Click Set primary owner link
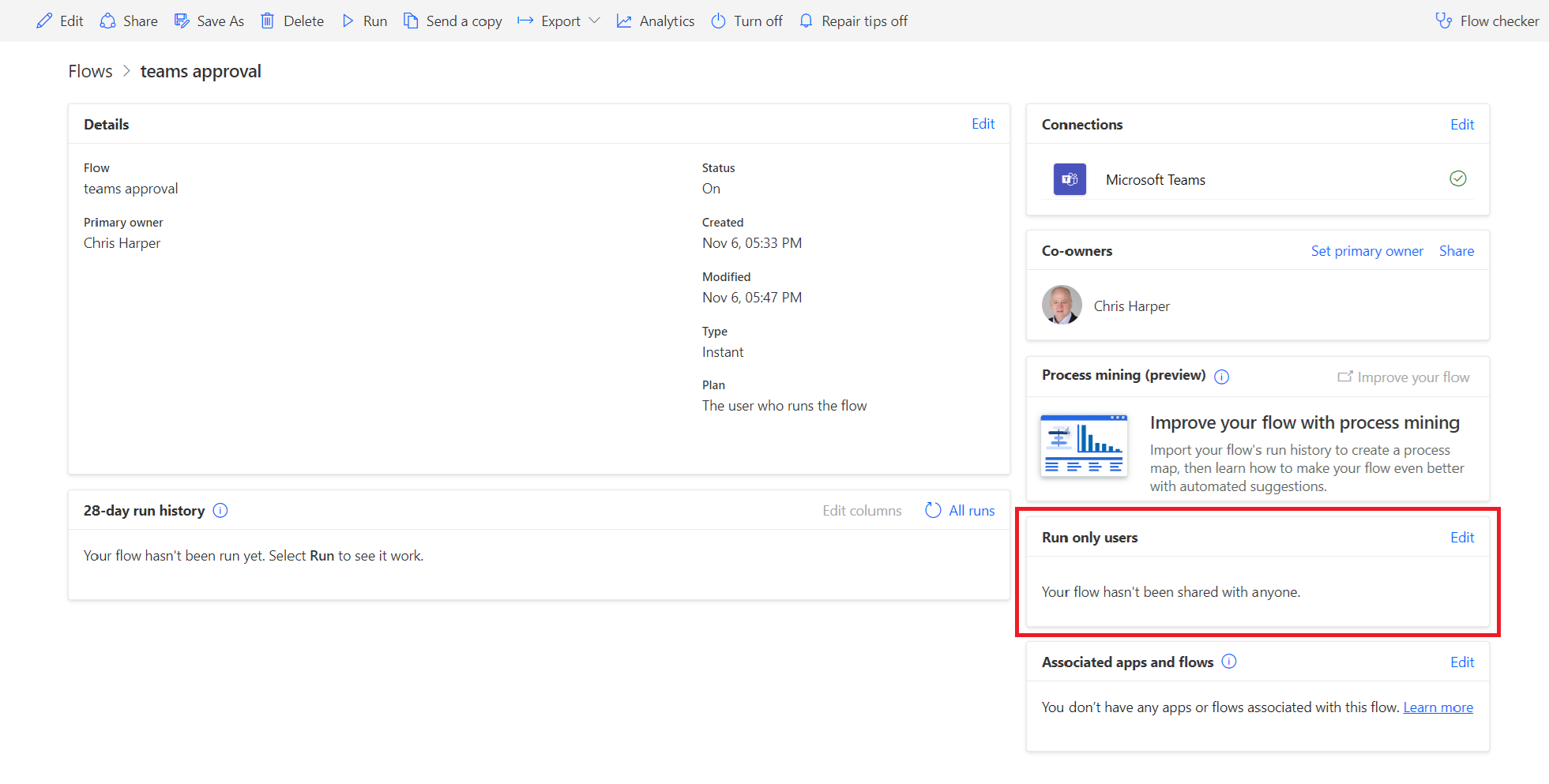The image size is (1549, 784). coord(1367,251)
